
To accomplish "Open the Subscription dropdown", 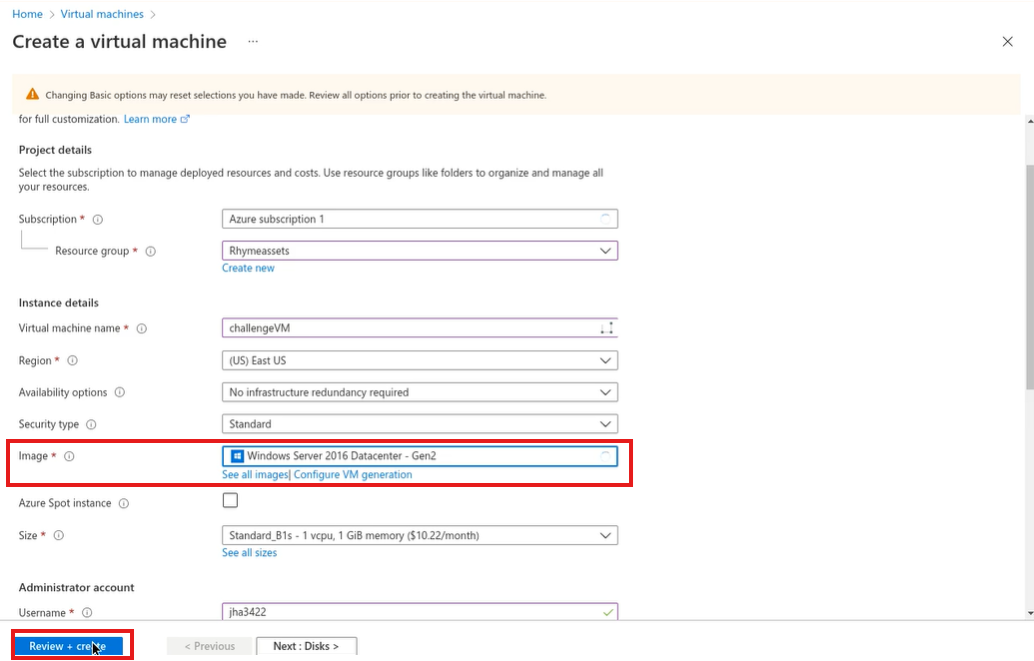I will pyautogui.click(x=420, y=219).
